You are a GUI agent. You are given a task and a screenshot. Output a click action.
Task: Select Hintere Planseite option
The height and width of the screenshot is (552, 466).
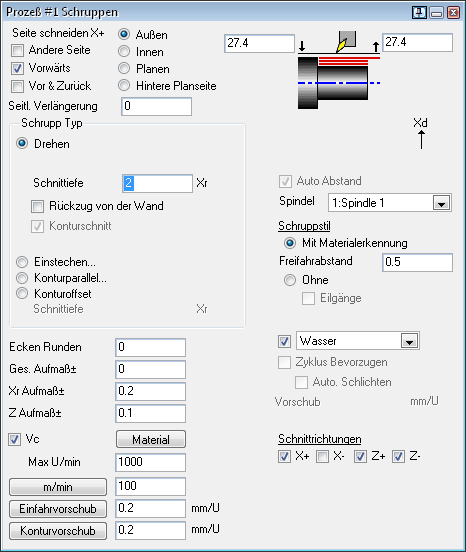coord(124,85)
